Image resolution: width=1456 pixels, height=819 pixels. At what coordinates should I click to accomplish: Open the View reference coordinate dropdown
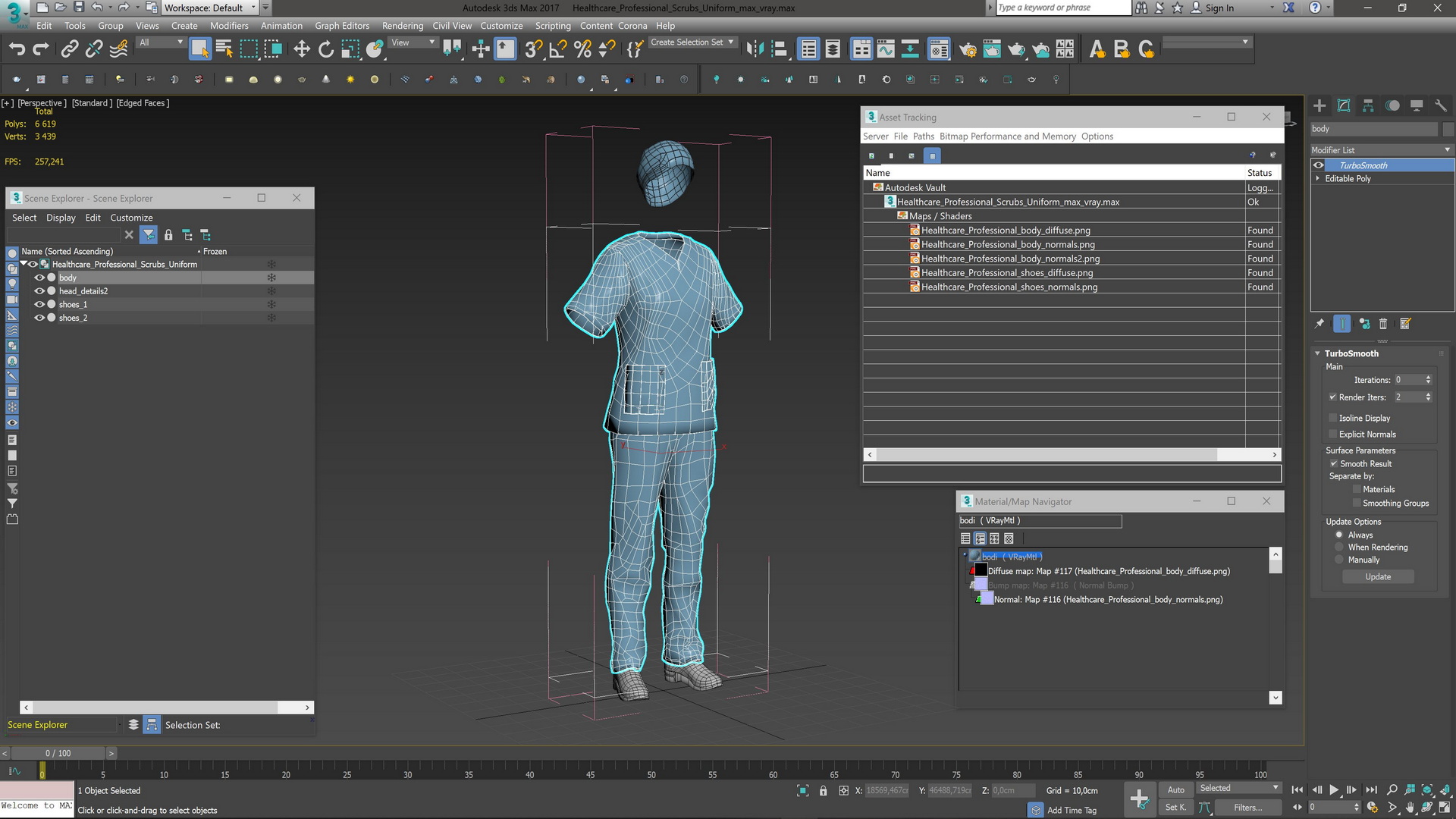pyautogui.click(x=413, y=42)
